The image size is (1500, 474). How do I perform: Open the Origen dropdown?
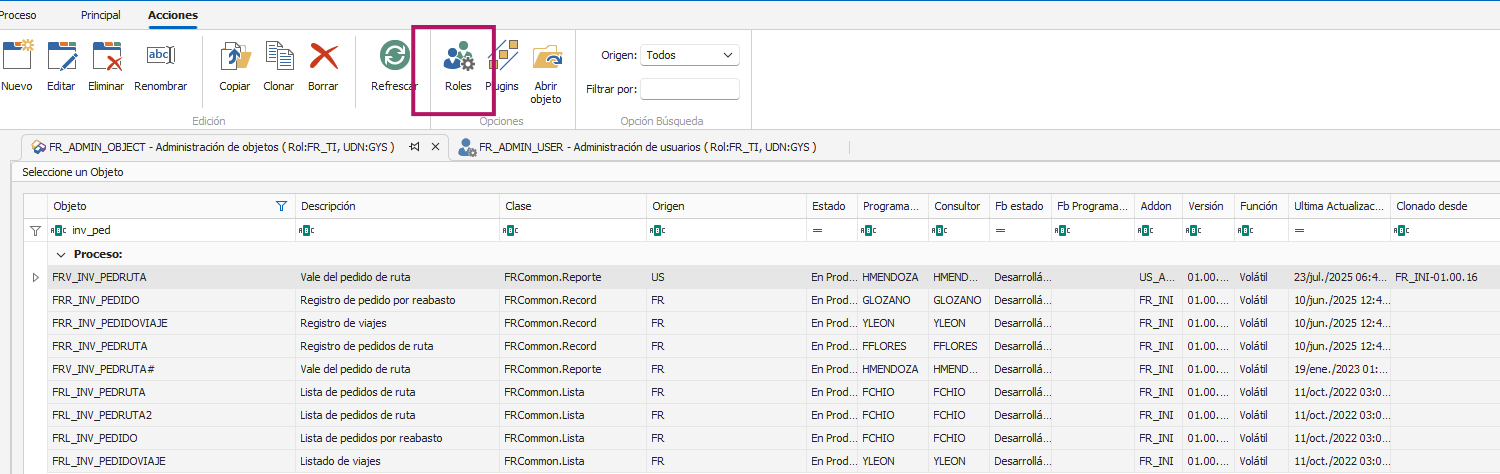coord(689,55)
